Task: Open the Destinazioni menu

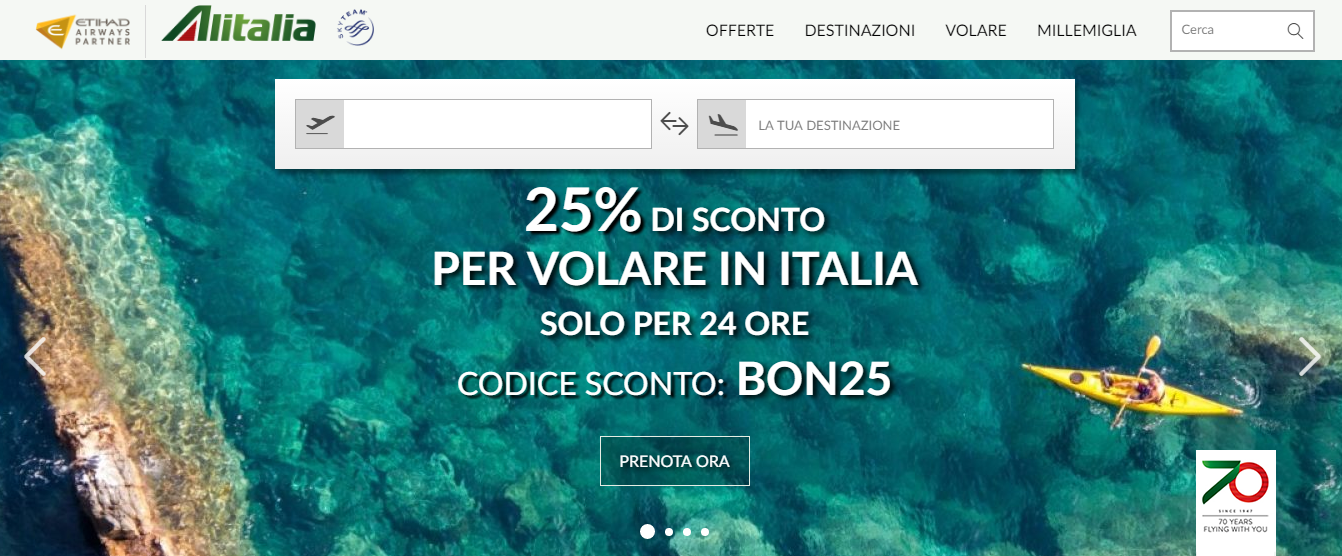Action: click(x=860, y=31)
